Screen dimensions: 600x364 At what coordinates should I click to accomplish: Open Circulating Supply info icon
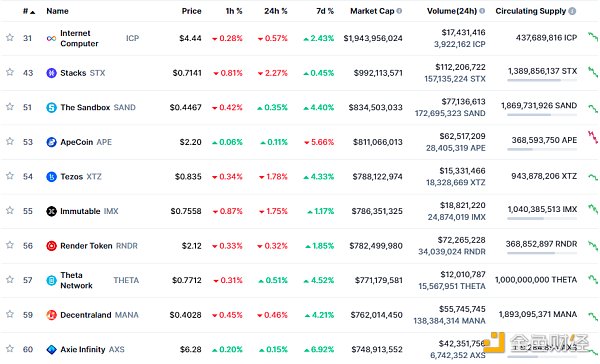(572, 11)
